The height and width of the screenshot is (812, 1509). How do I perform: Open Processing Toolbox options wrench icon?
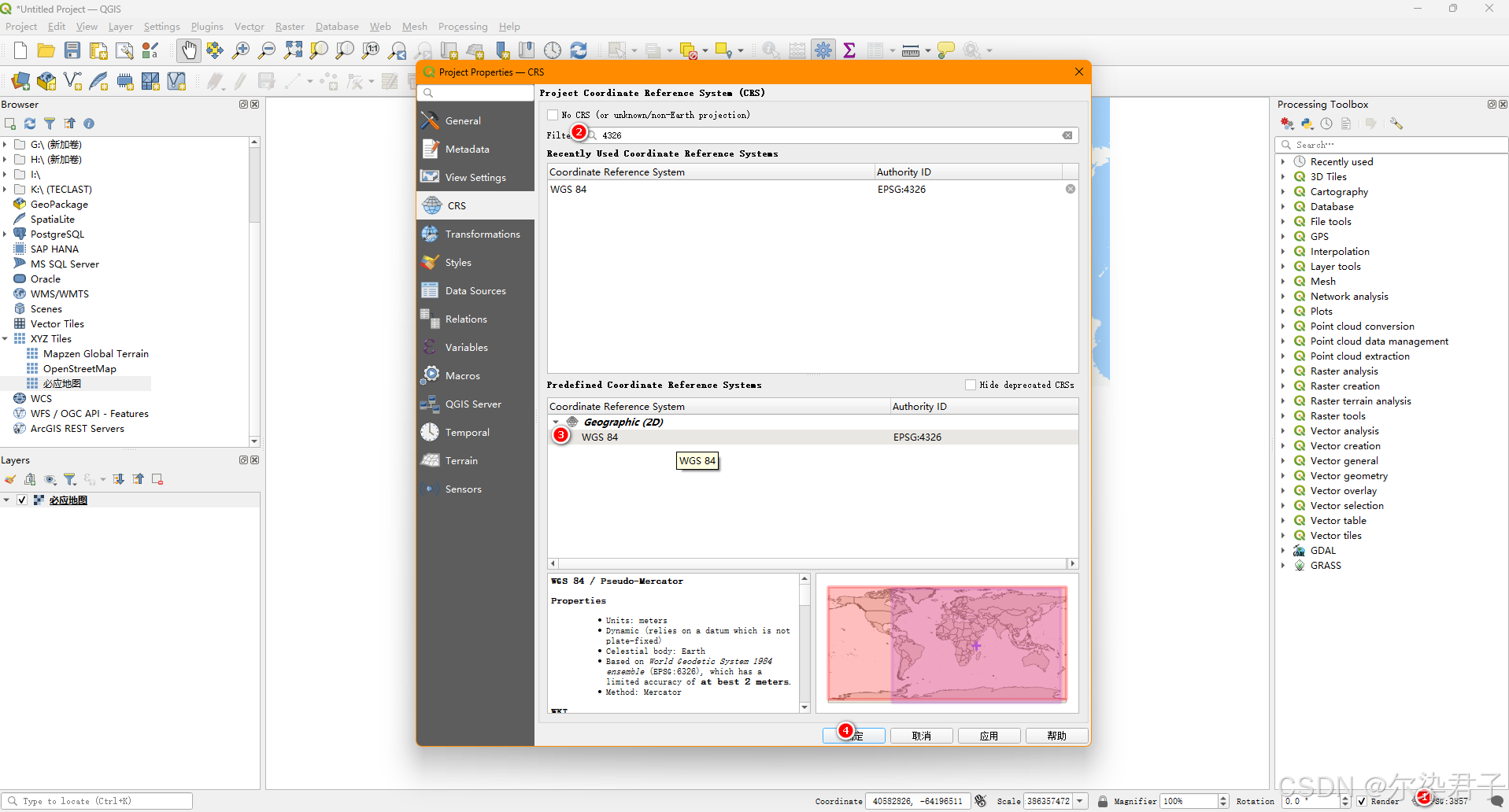pos(1396,124)
